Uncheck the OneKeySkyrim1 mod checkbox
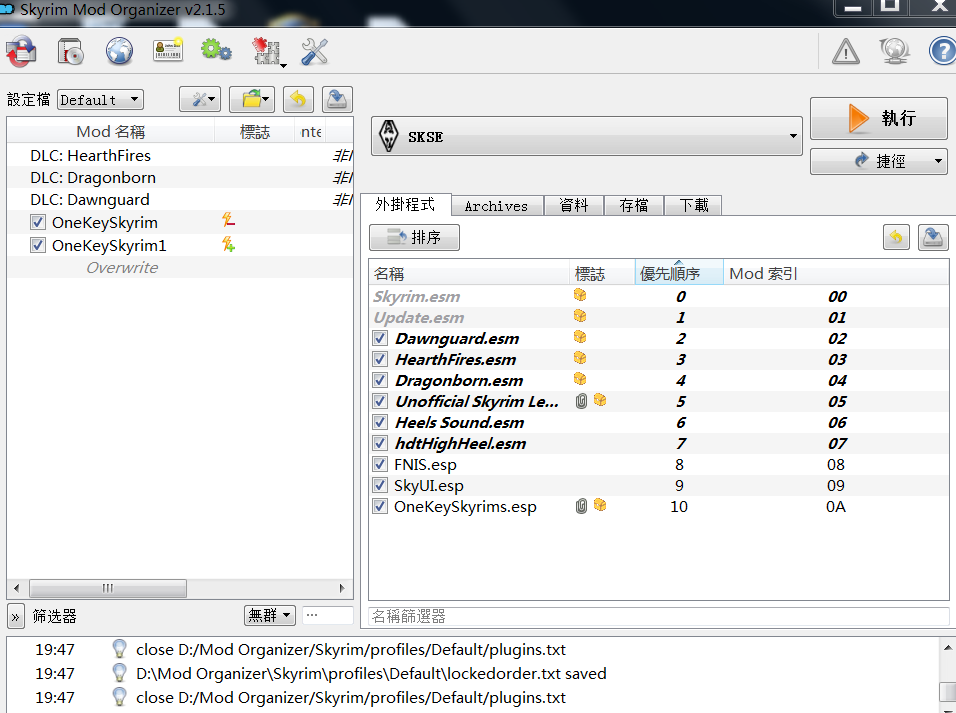 click(38, 245)
